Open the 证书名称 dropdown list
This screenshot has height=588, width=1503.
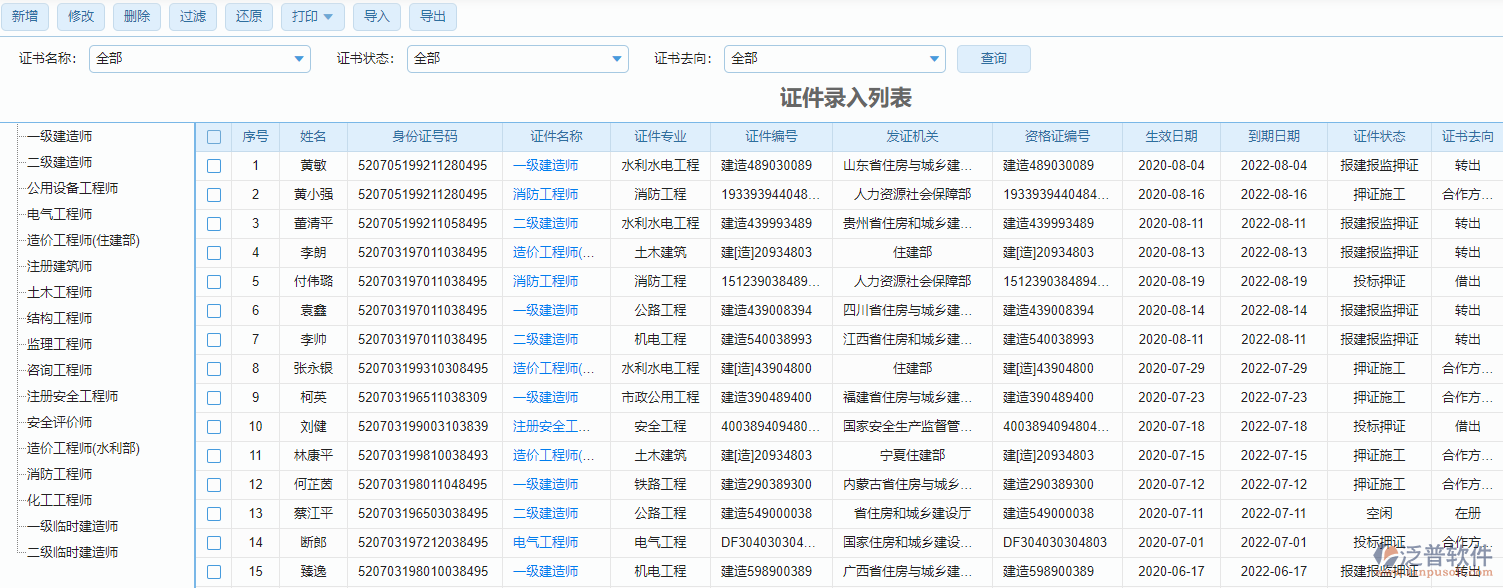(297, 59)
